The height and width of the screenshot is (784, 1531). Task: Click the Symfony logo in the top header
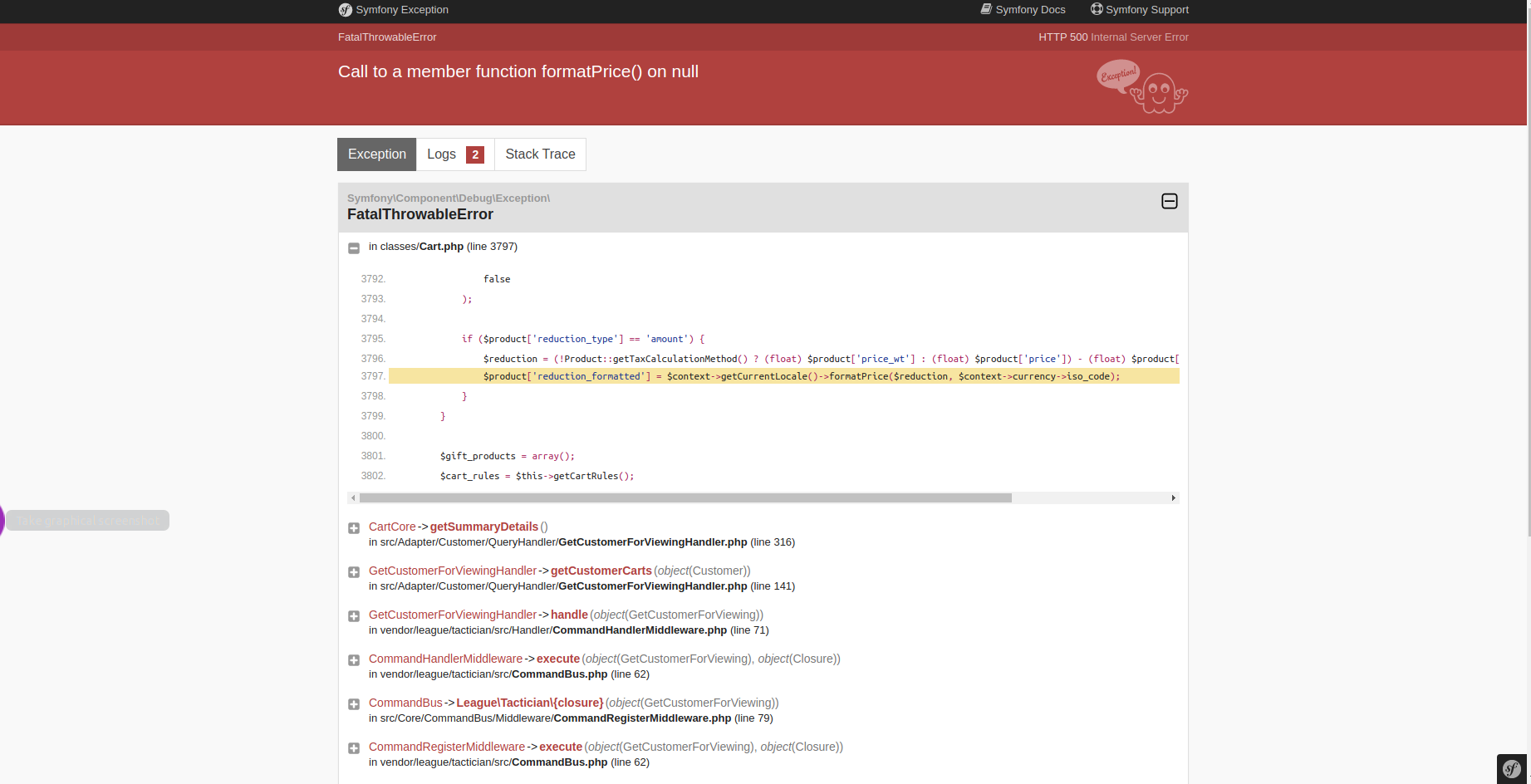click(x=346, y=10)
